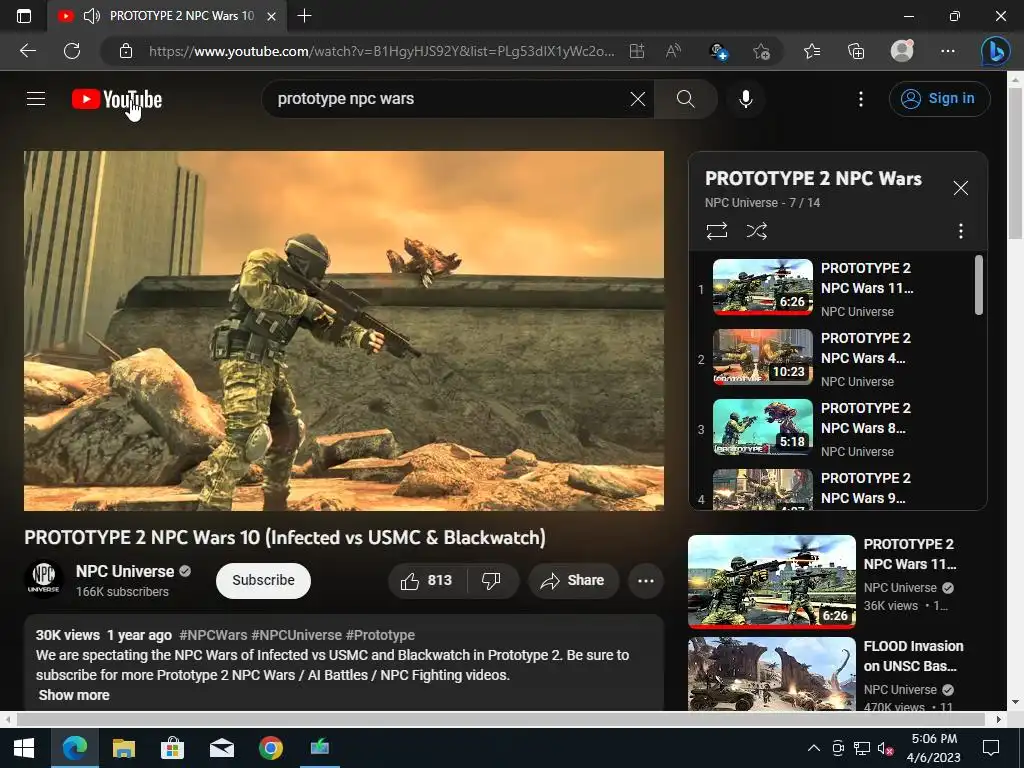Image resolution: width=1024 pixels, height=768 pixels.
Task: Refresh the page
Action: click(x=72, y=51)
